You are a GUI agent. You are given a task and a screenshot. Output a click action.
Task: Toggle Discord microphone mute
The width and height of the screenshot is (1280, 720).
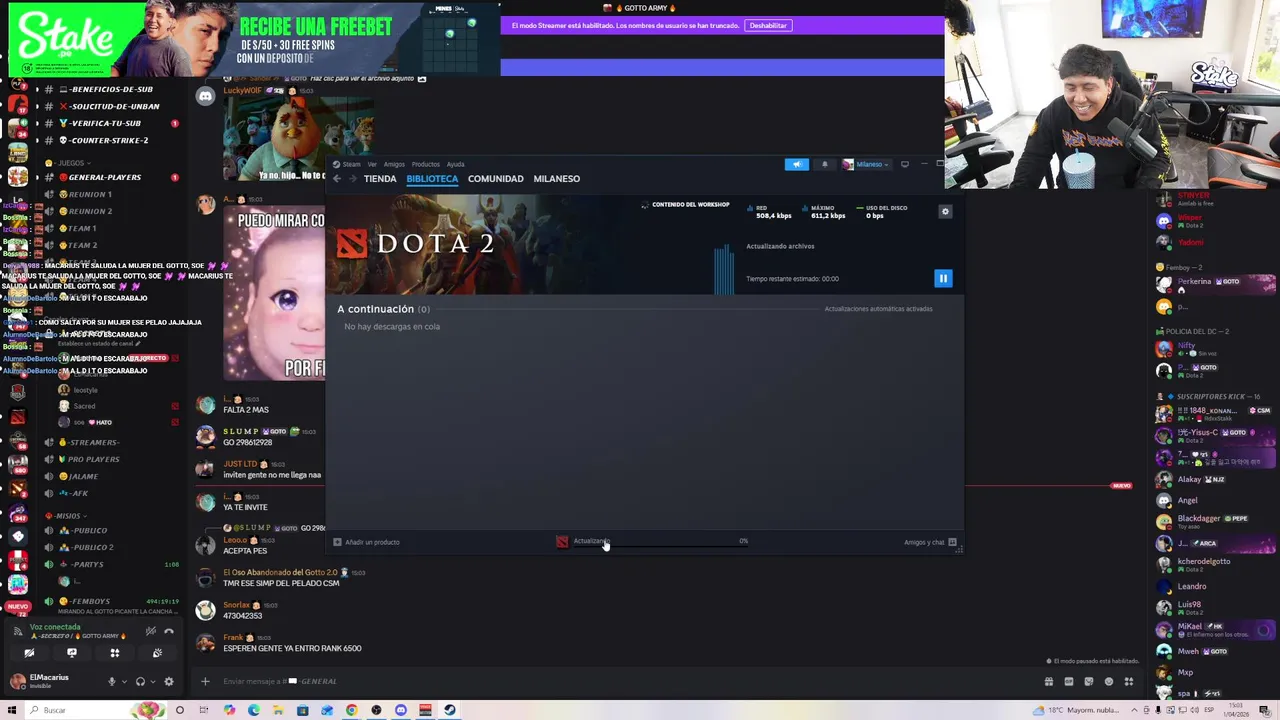click(112, 682)
